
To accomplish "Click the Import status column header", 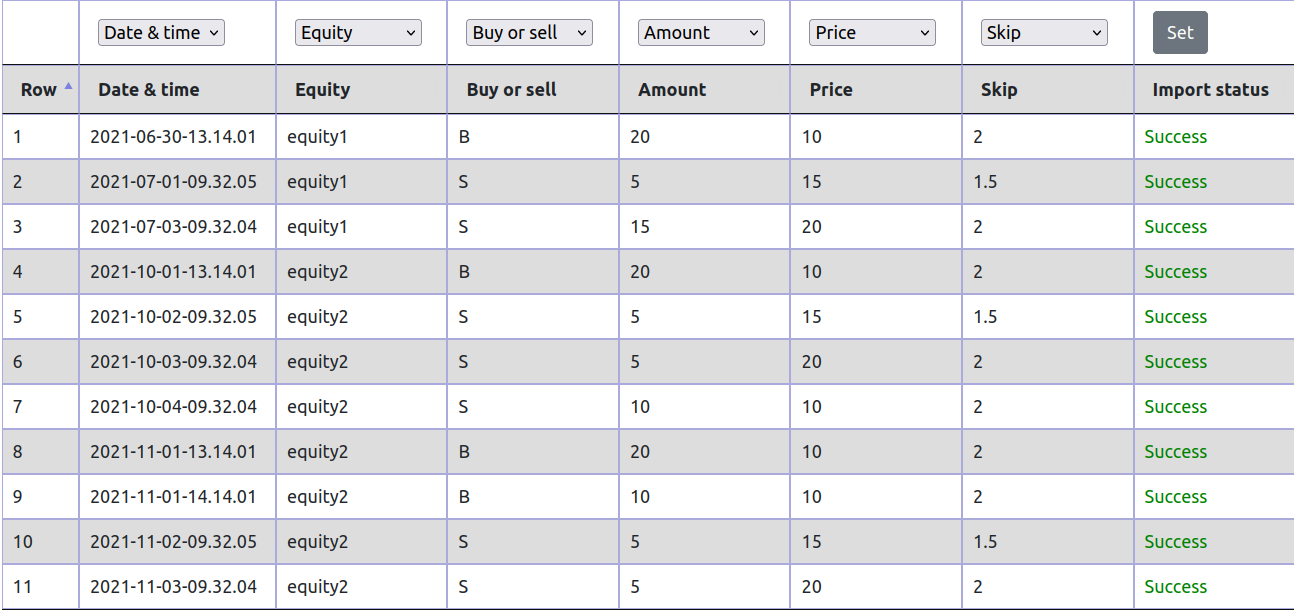I will pos(1210,90).
